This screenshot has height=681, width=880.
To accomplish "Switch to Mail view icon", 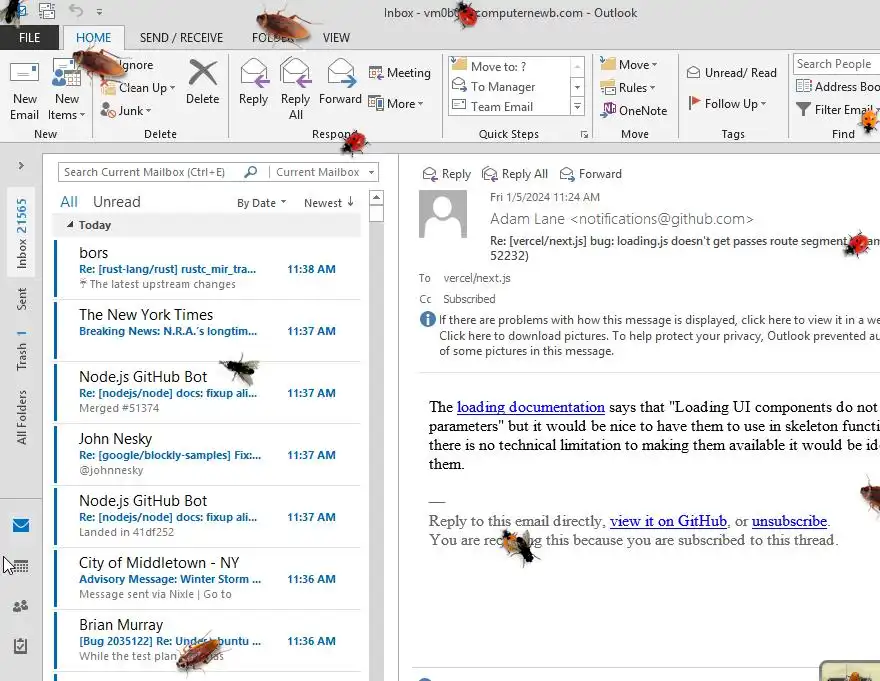I will coord(21,525).
